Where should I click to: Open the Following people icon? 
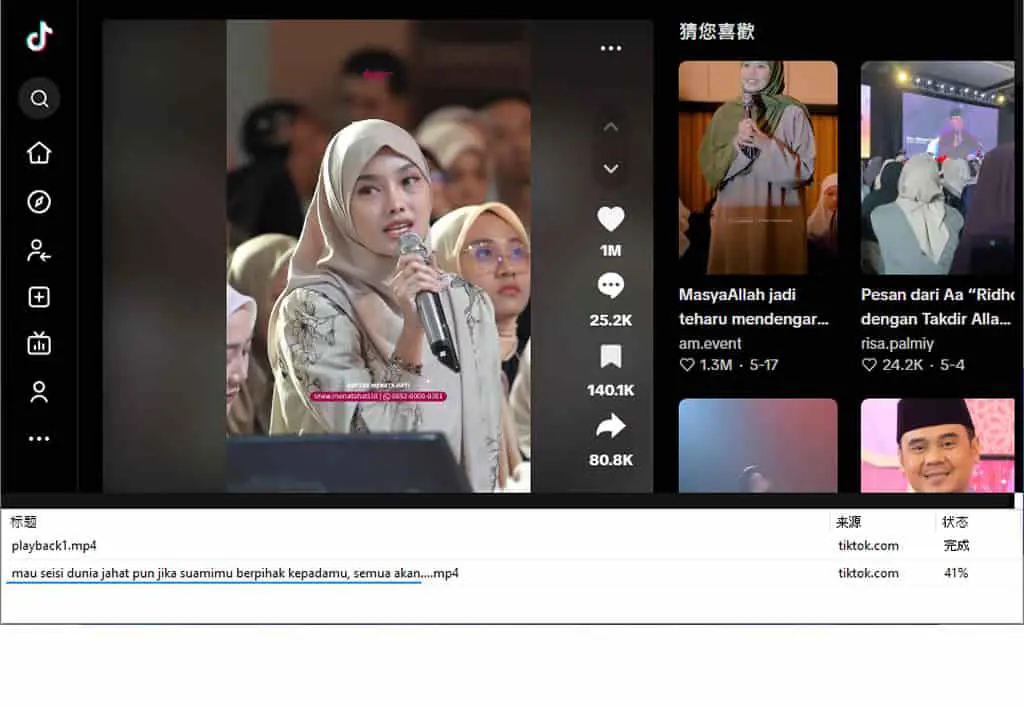click(39, 250)
